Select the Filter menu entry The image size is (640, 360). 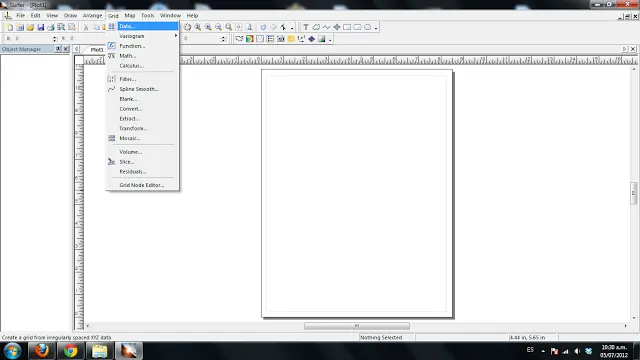pos(142,79)
